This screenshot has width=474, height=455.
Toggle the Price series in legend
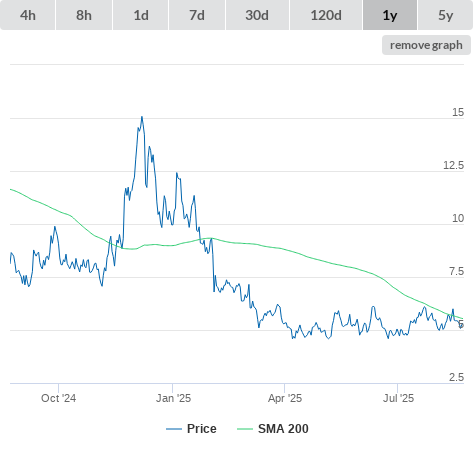click(202, 429)
